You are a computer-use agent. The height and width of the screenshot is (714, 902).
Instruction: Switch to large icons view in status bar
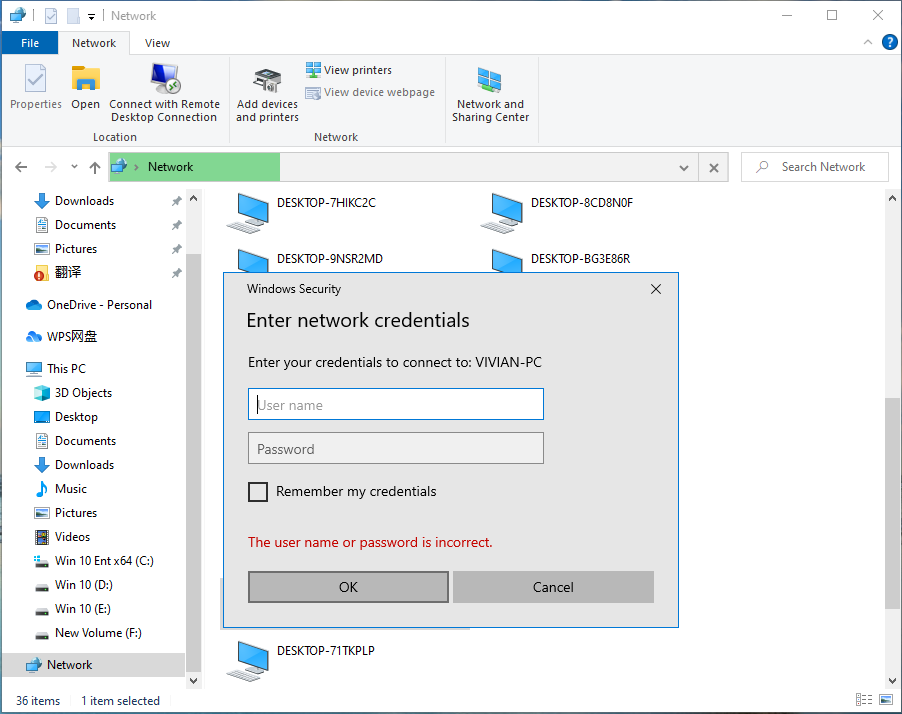(885, 700)
